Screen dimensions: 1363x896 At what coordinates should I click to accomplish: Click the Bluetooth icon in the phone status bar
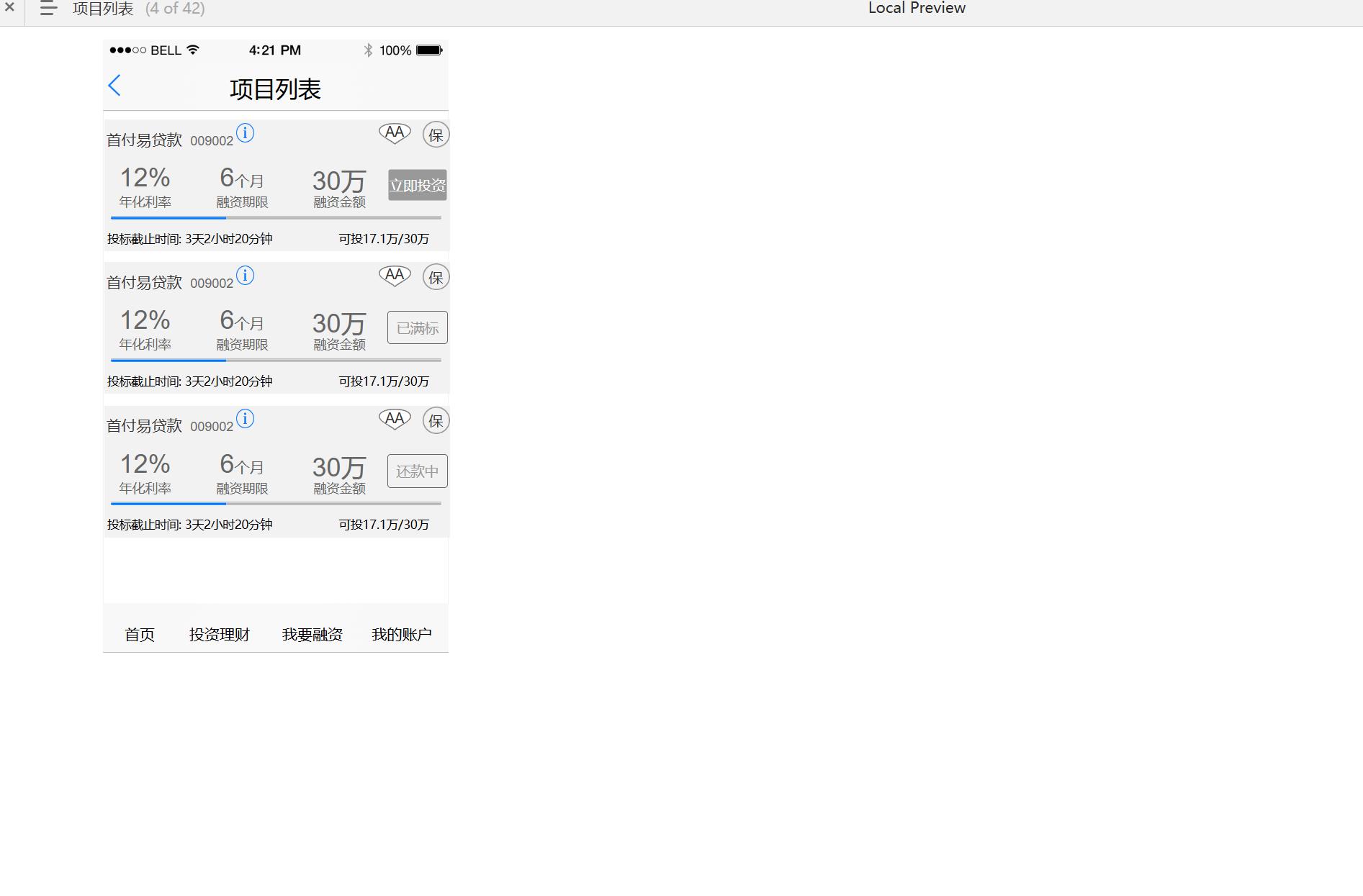point(368,50)
